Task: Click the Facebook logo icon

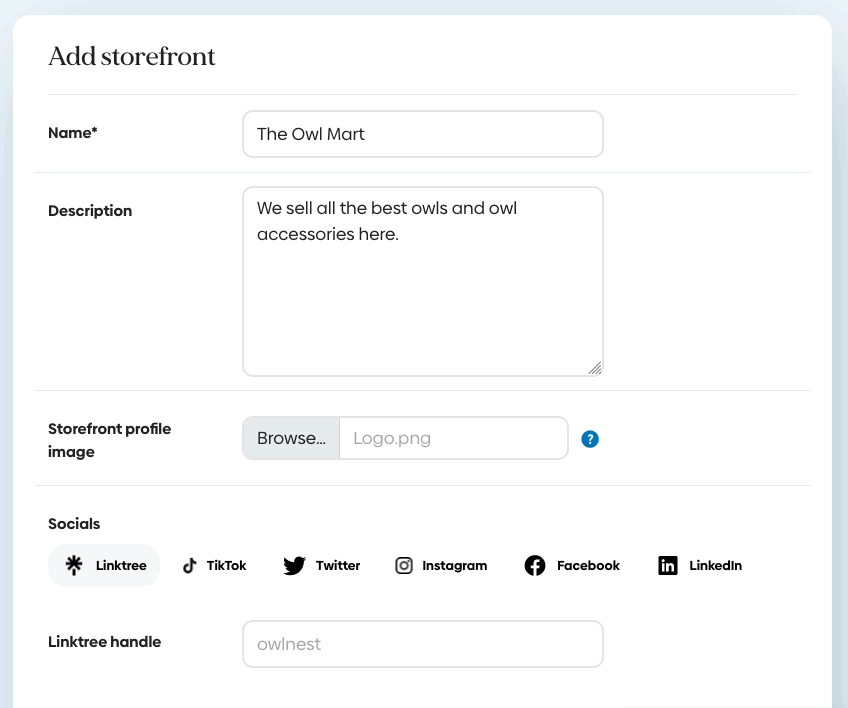Action: tap(535, 566)
